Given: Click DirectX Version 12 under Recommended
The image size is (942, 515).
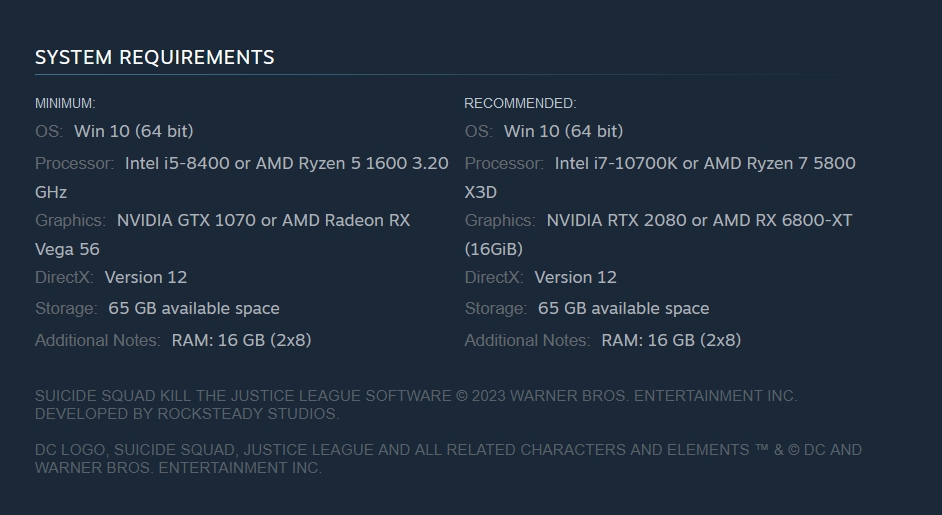Looking at the screenshot, I should click(575, 277).
